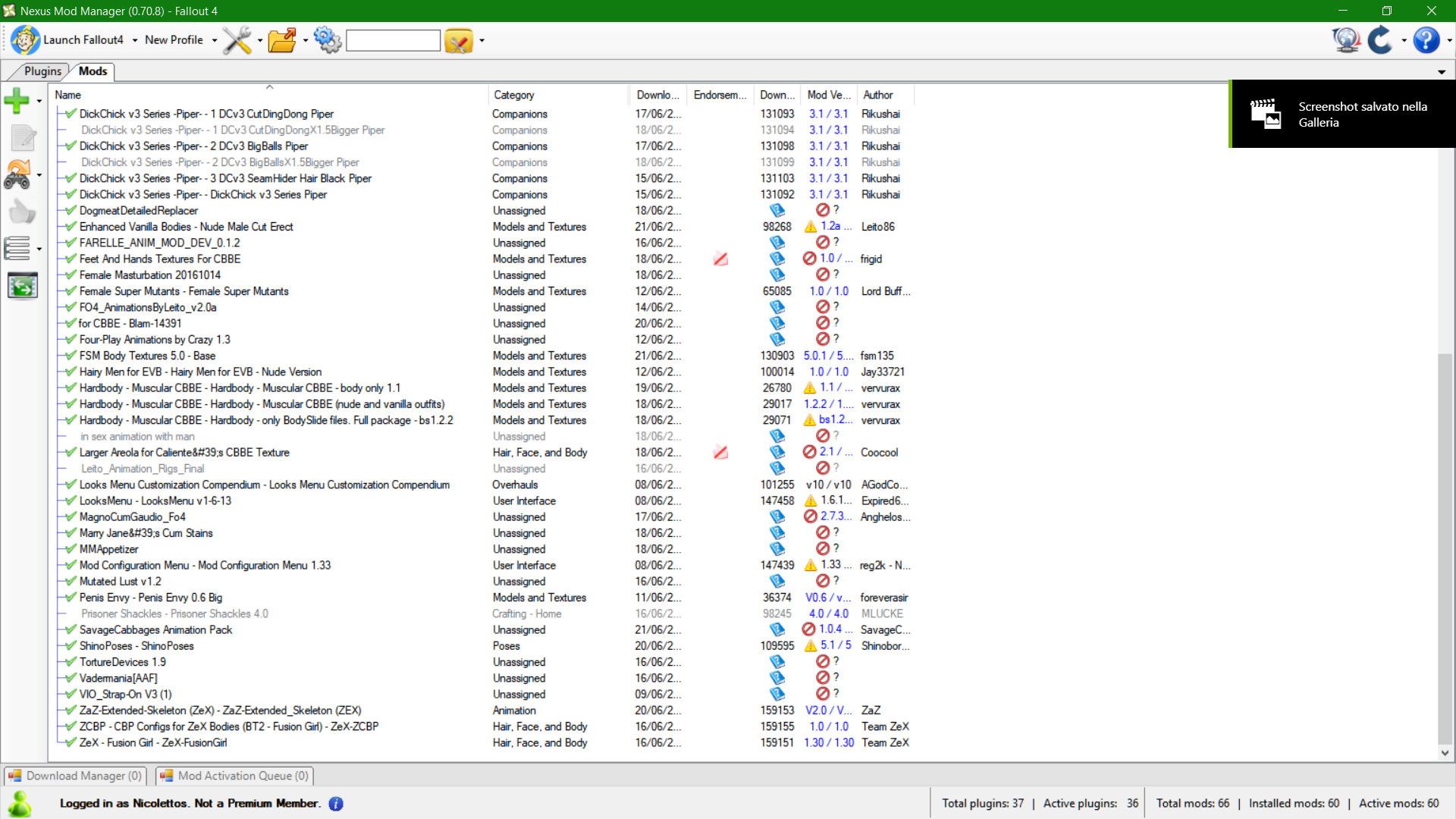Toggle the Female Super Mutants checkmark
This screenshot has width=1456, height=819.
click(x=71, y=291)
